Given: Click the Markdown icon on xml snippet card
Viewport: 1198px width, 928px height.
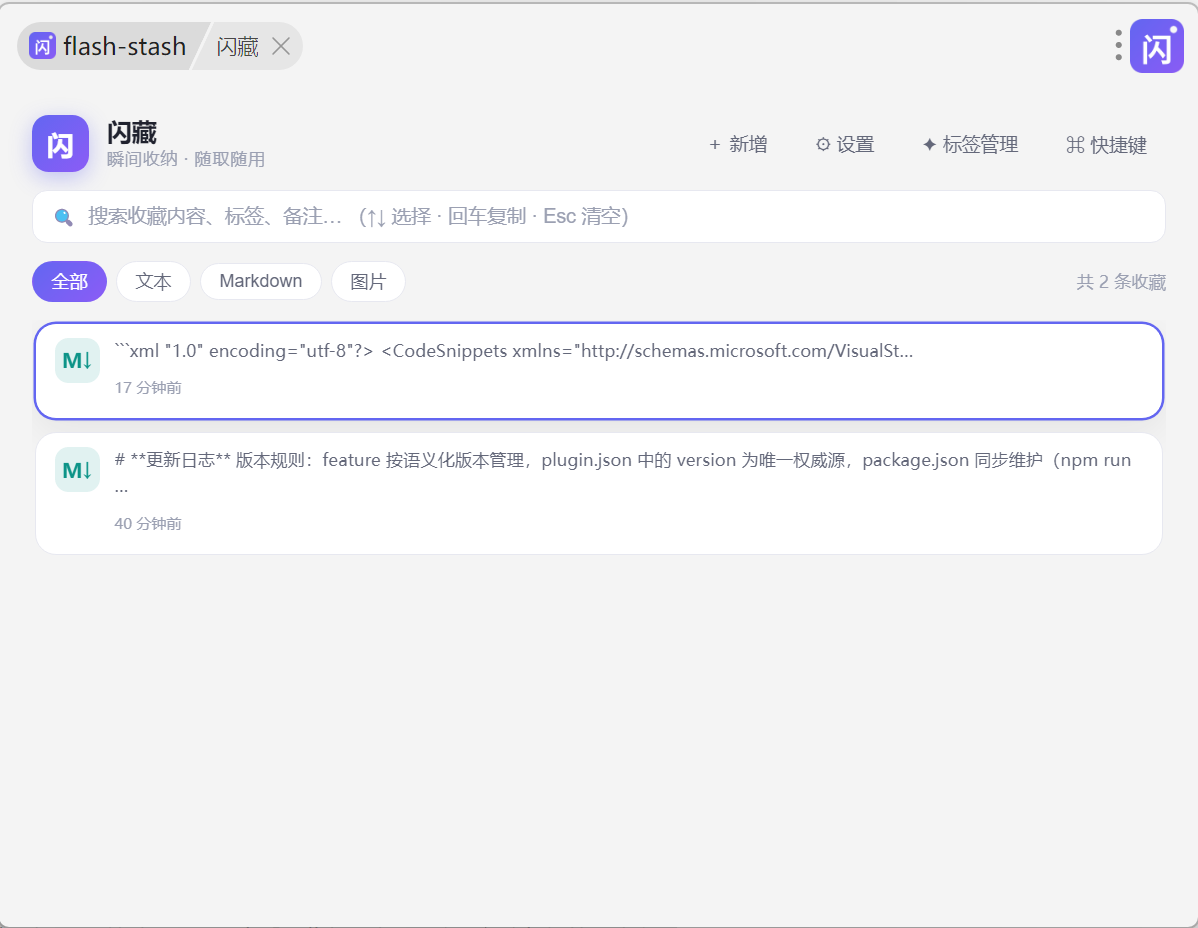Looking at the screenshot, I should click(77, 361).
